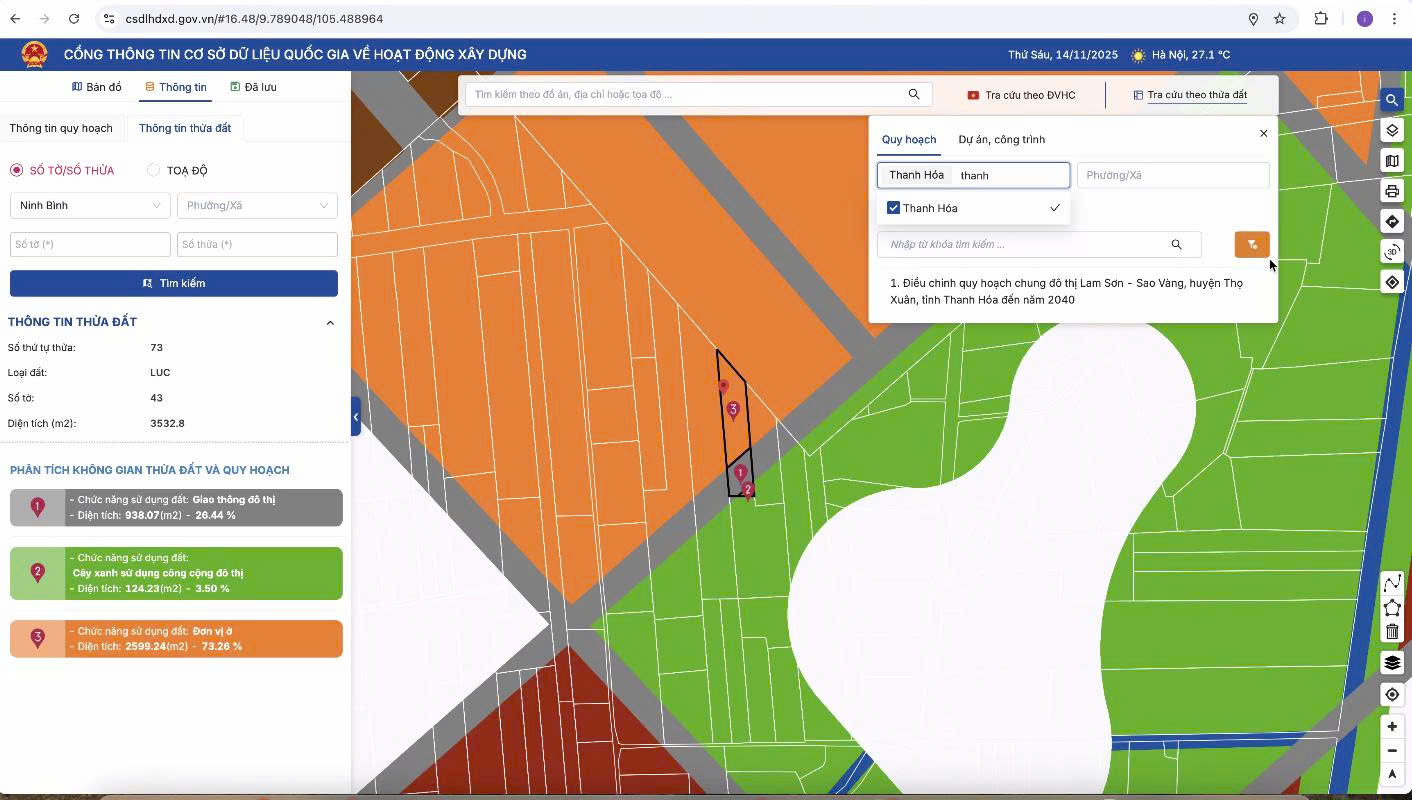The width and height of the screenshot is (1412, 800).
Task: Open the Dự án, công trình tab
Action: [x=1001, y=140]
